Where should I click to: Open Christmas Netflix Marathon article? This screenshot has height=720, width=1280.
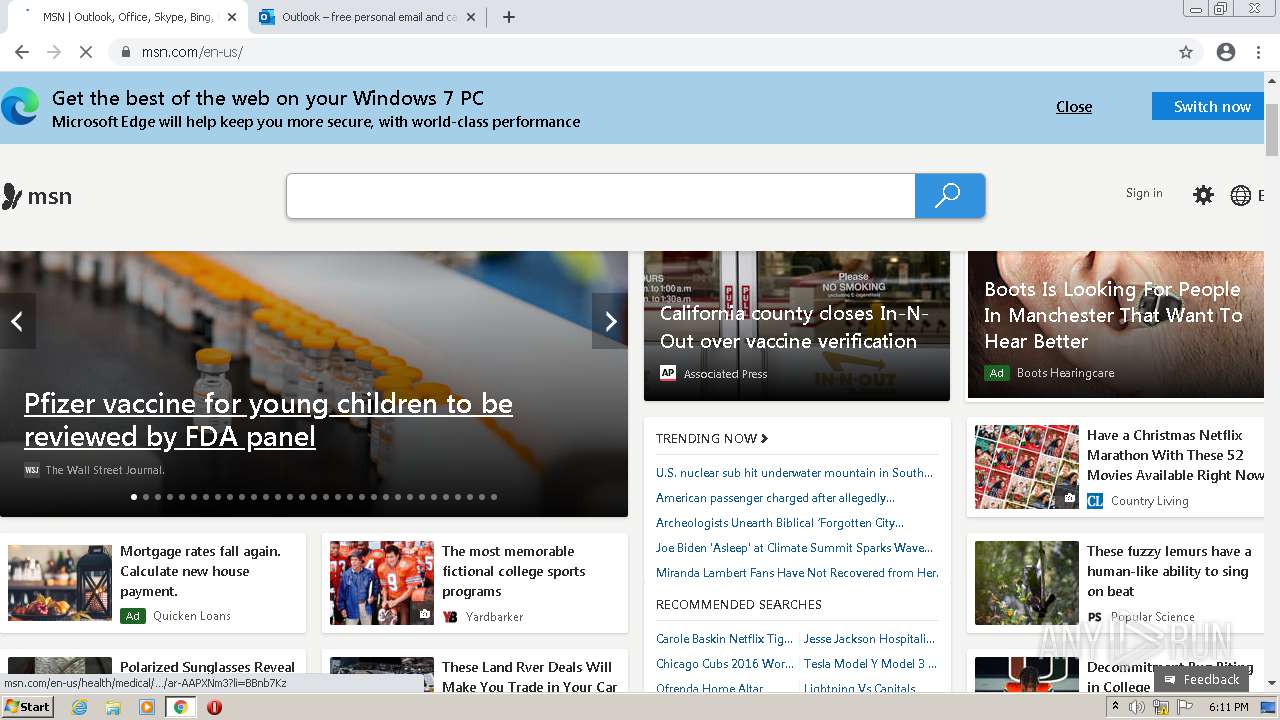pyautogui.click(x=1175, y=455)
